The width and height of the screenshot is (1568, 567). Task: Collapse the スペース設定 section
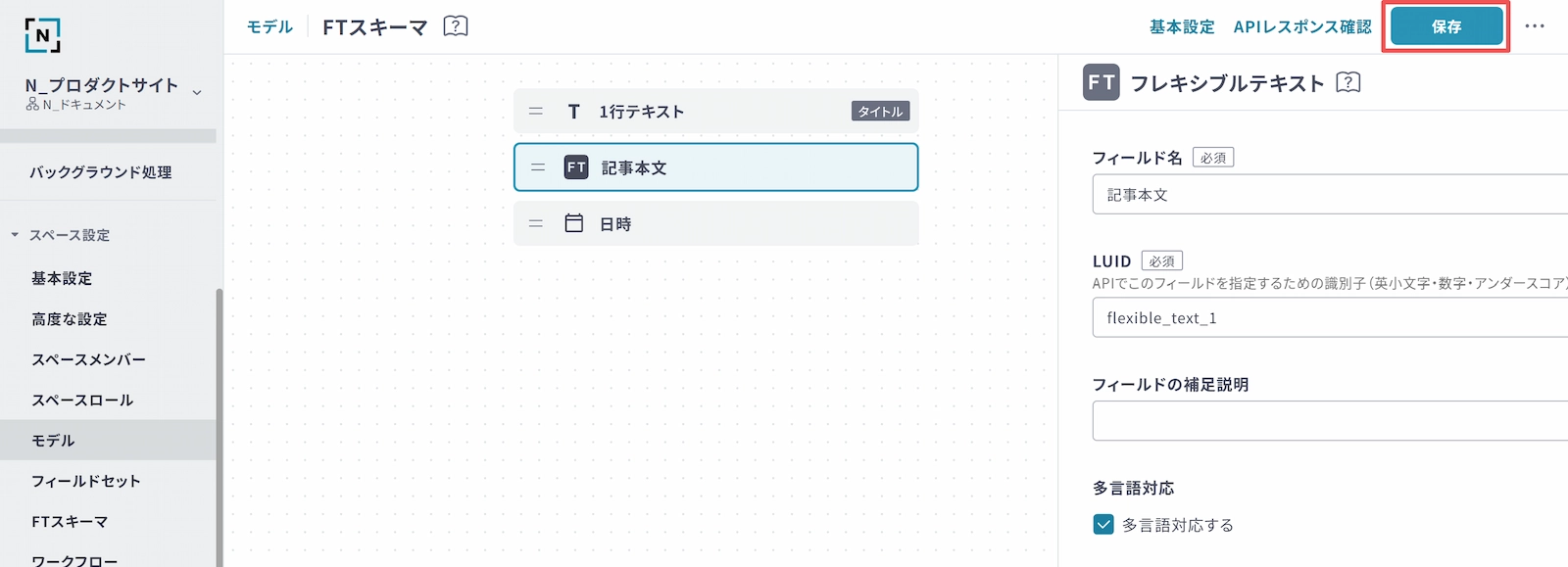point(15,235)
